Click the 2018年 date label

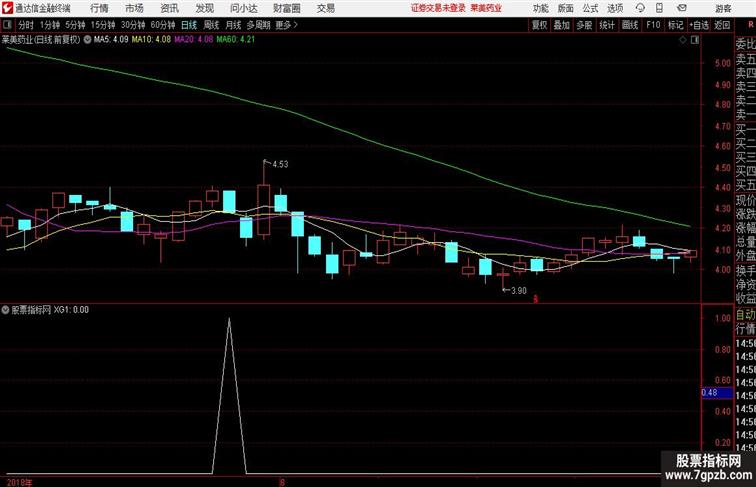(19, 482)
